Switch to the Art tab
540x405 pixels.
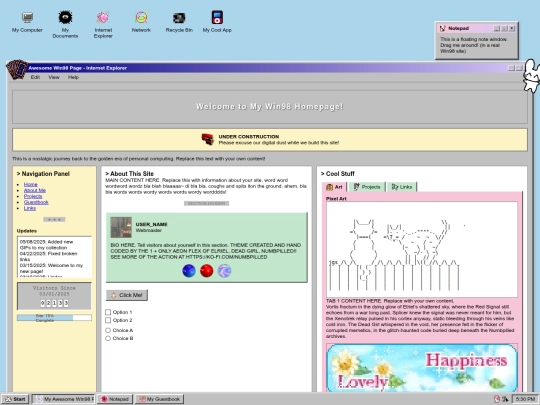[334, 187]
